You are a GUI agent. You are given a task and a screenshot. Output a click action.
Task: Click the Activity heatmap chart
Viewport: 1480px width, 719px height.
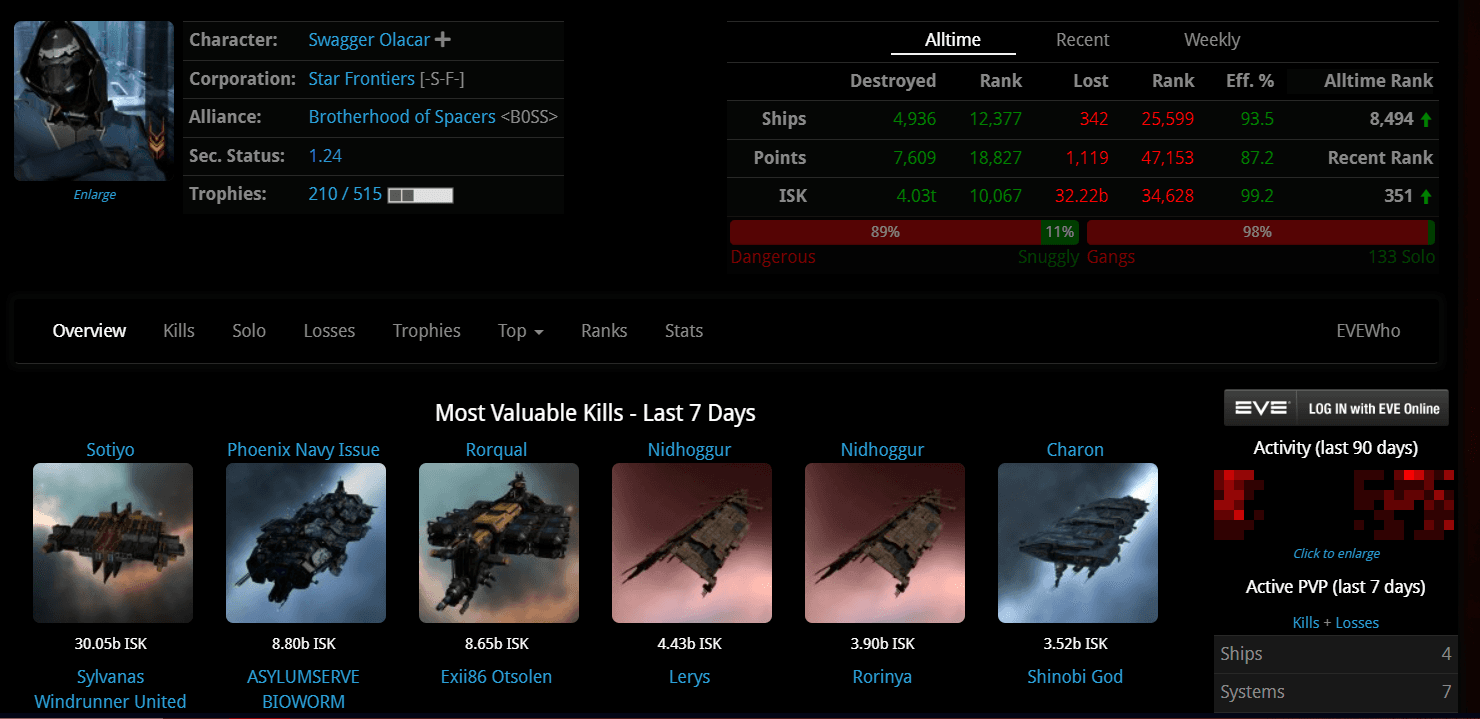point(1334,505)
